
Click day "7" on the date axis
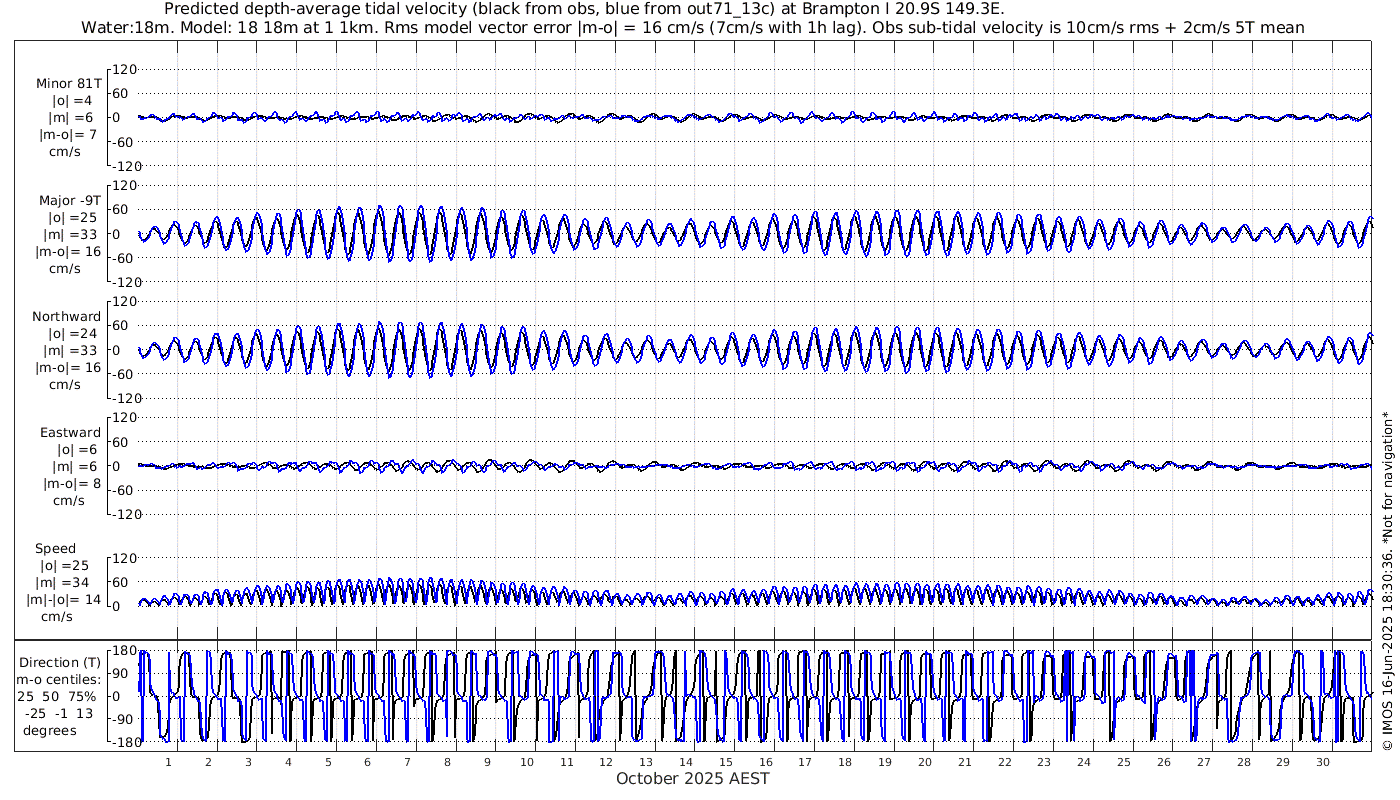[x=407, y=762]
